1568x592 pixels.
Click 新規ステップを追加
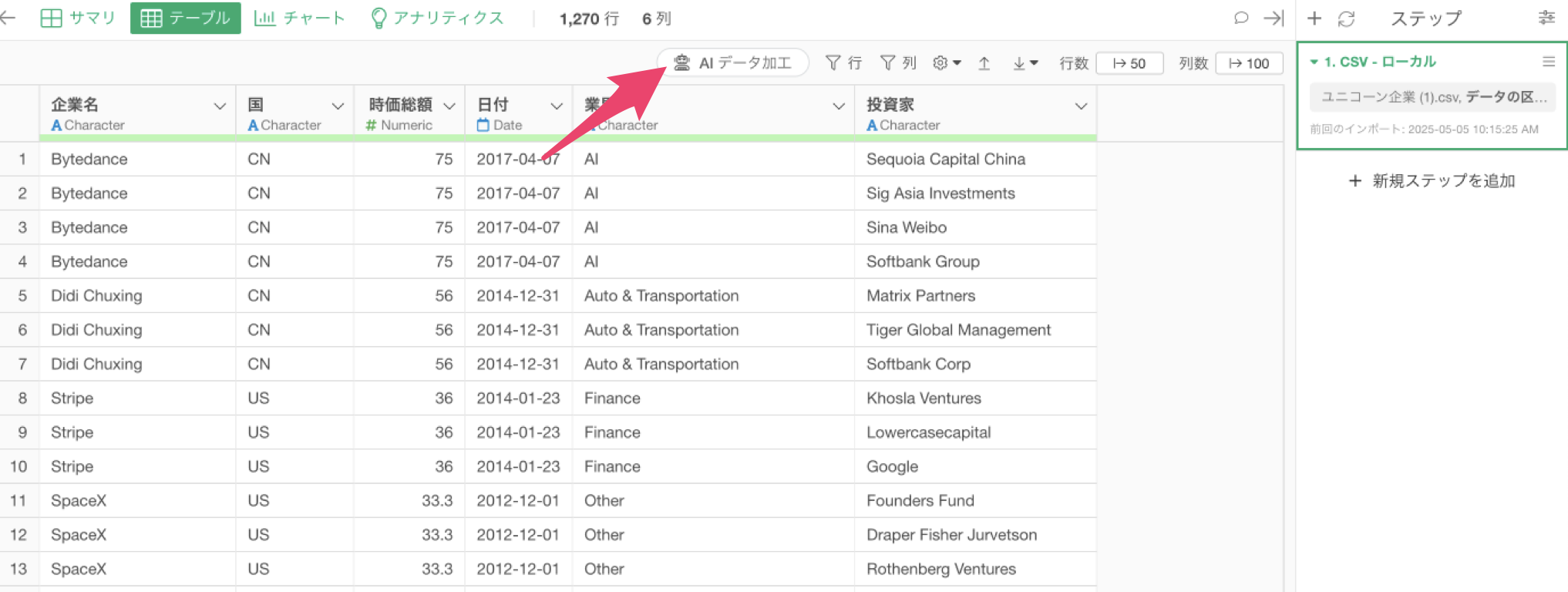click(1432, 181)
